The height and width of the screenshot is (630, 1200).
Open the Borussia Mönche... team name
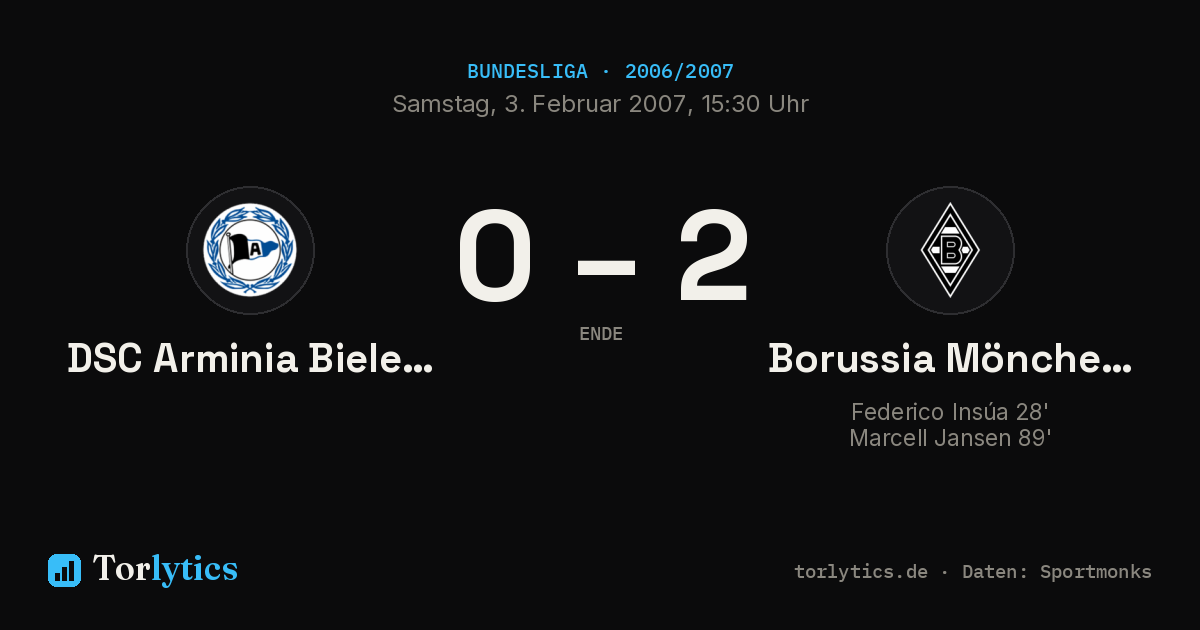coord(950,358)
